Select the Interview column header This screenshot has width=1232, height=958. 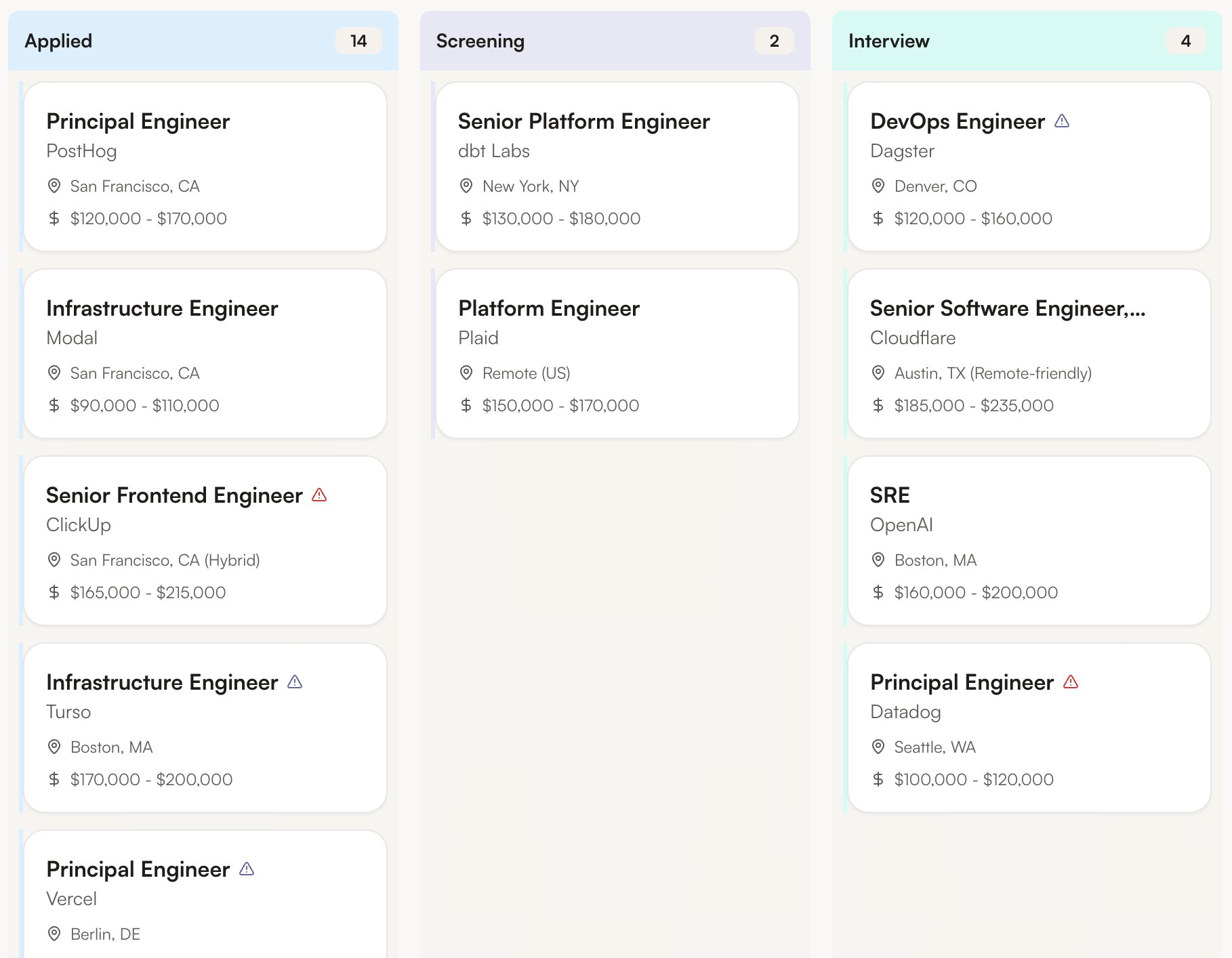[1027, 41]
